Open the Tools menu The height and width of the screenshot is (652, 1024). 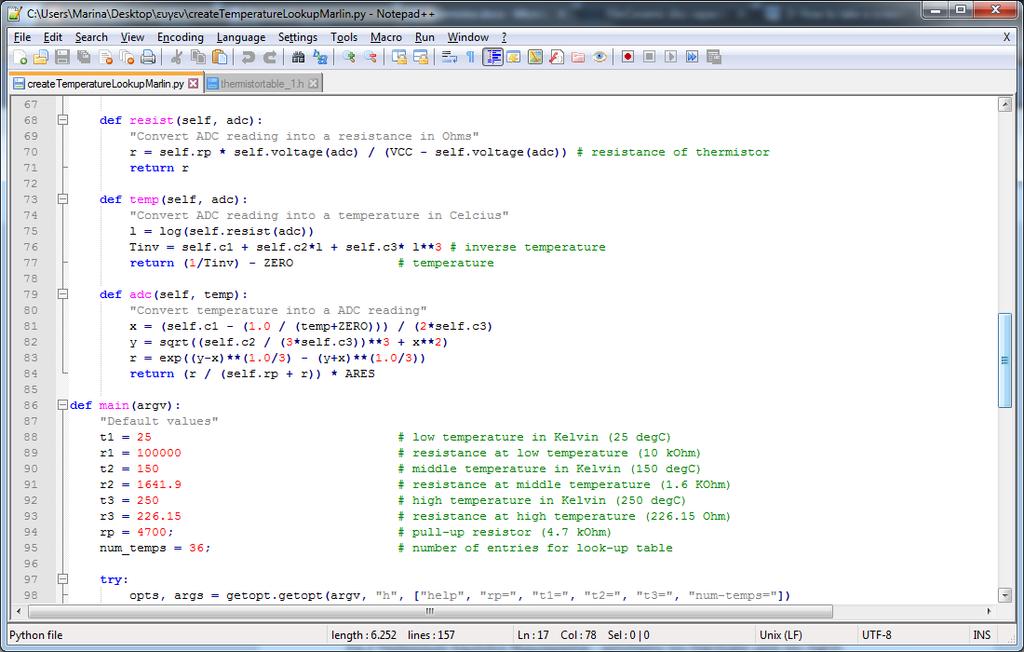tap(344, 37)
